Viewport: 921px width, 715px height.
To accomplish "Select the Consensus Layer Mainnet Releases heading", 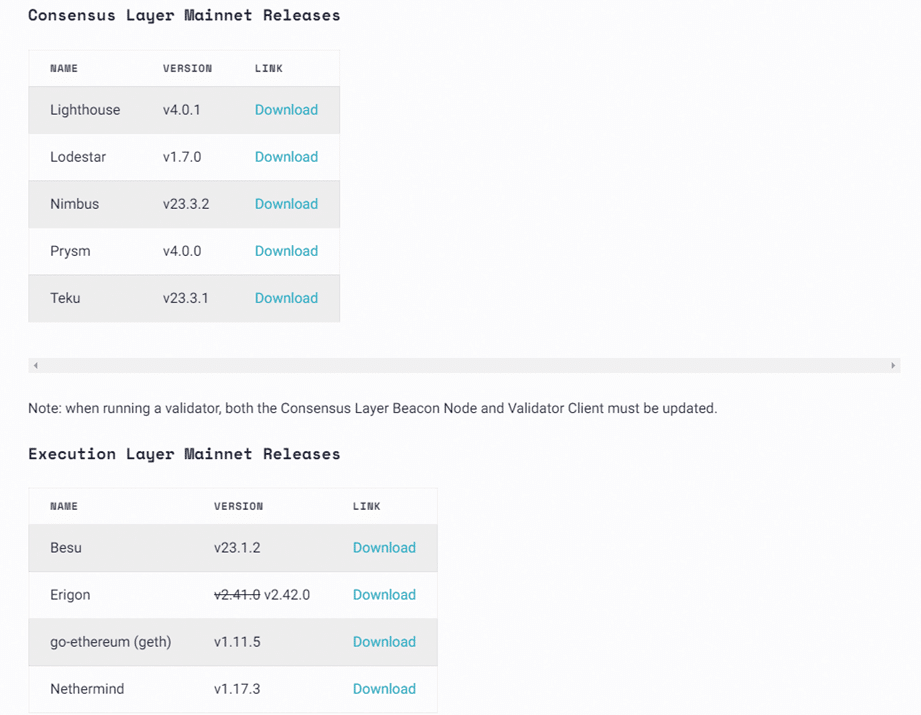I will pos(184,16).
